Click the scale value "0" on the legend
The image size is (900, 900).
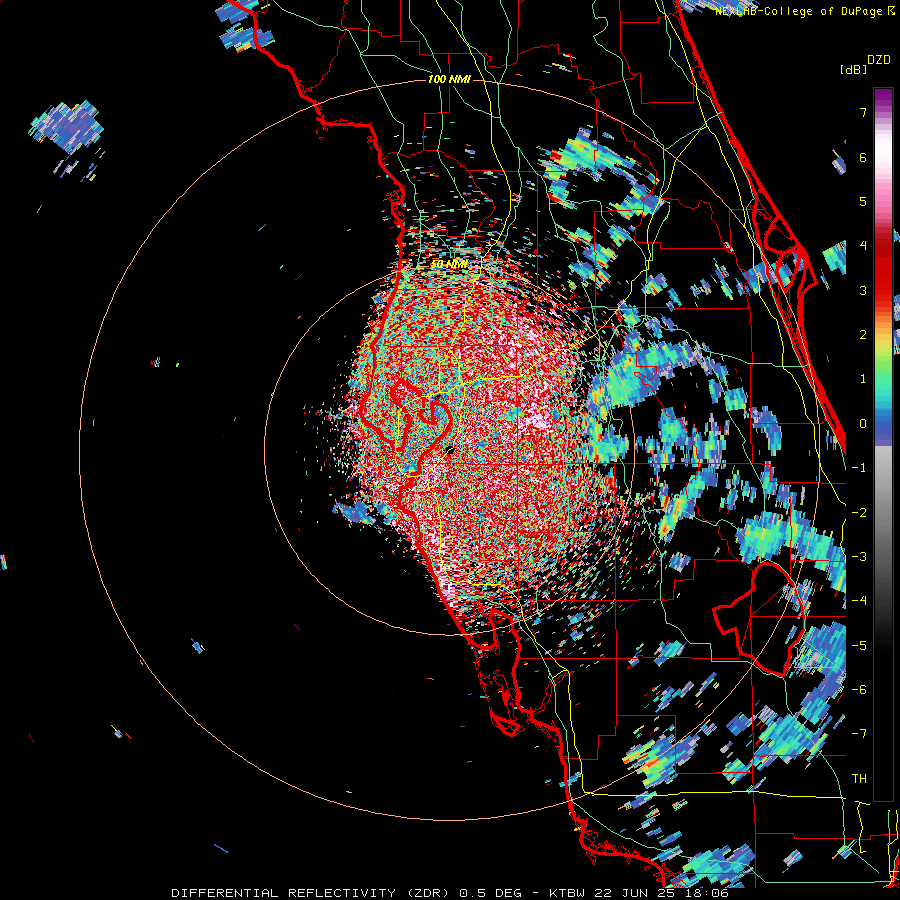(x=863, y=424)
